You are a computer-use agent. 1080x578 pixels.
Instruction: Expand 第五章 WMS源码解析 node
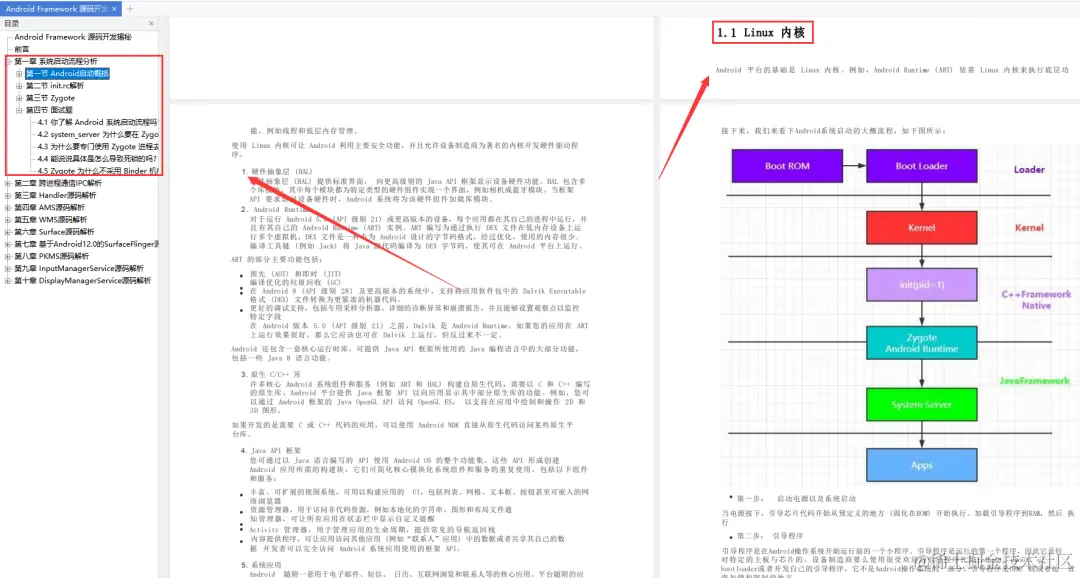pos(8,220)
